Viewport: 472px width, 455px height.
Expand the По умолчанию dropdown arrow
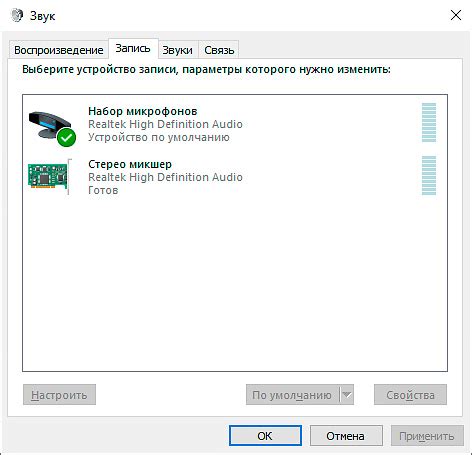347,395
